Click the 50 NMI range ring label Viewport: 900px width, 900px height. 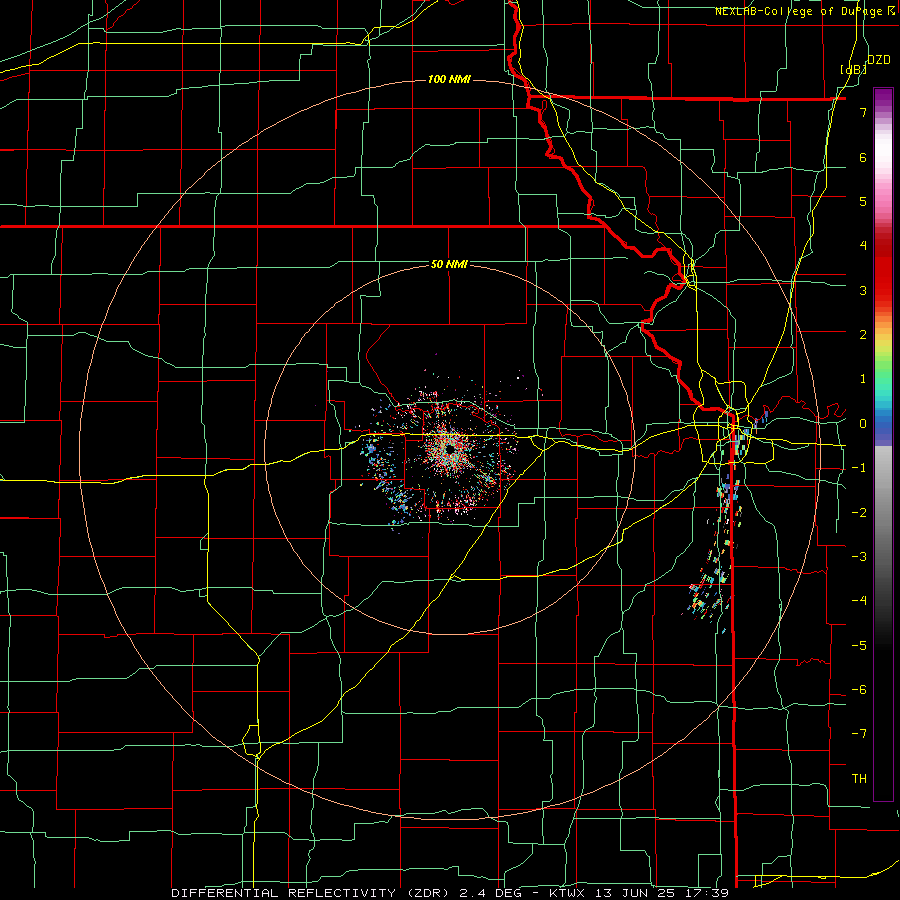click(x=449, y=264)
